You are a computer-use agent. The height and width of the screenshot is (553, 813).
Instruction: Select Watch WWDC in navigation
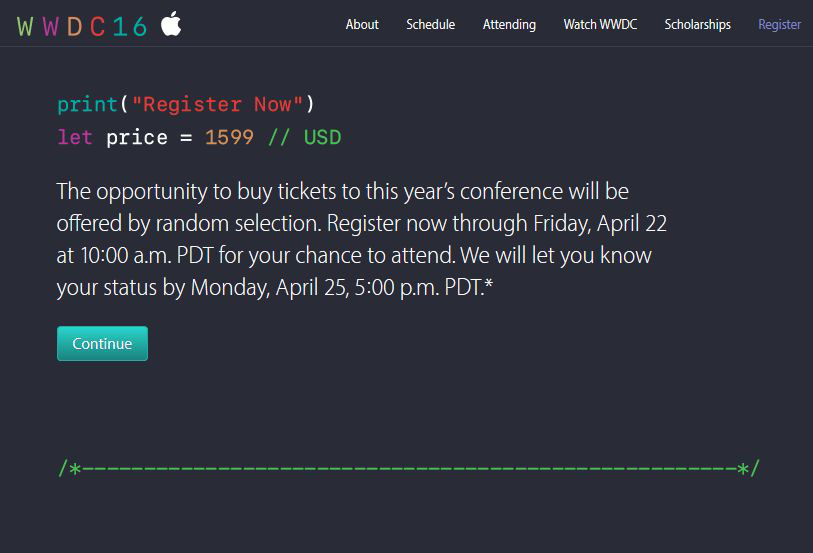(600, 24)
